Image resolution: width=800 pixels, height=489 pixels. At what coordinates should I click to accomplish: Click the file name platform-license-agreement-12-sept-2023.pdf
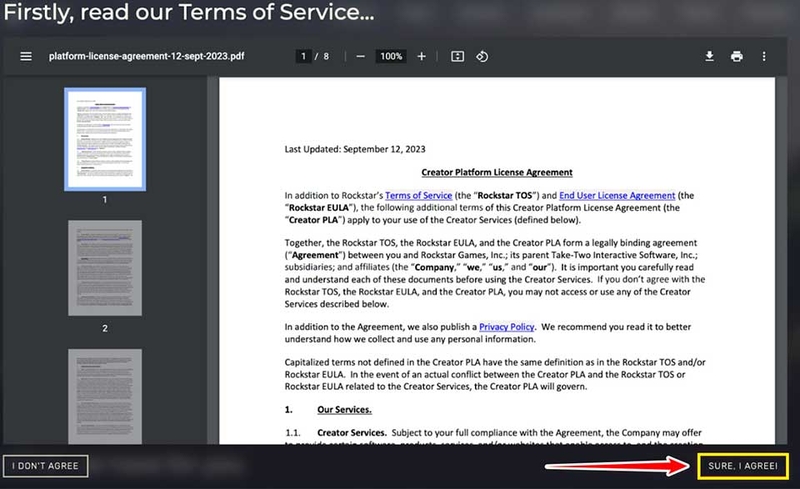point(146,56)
